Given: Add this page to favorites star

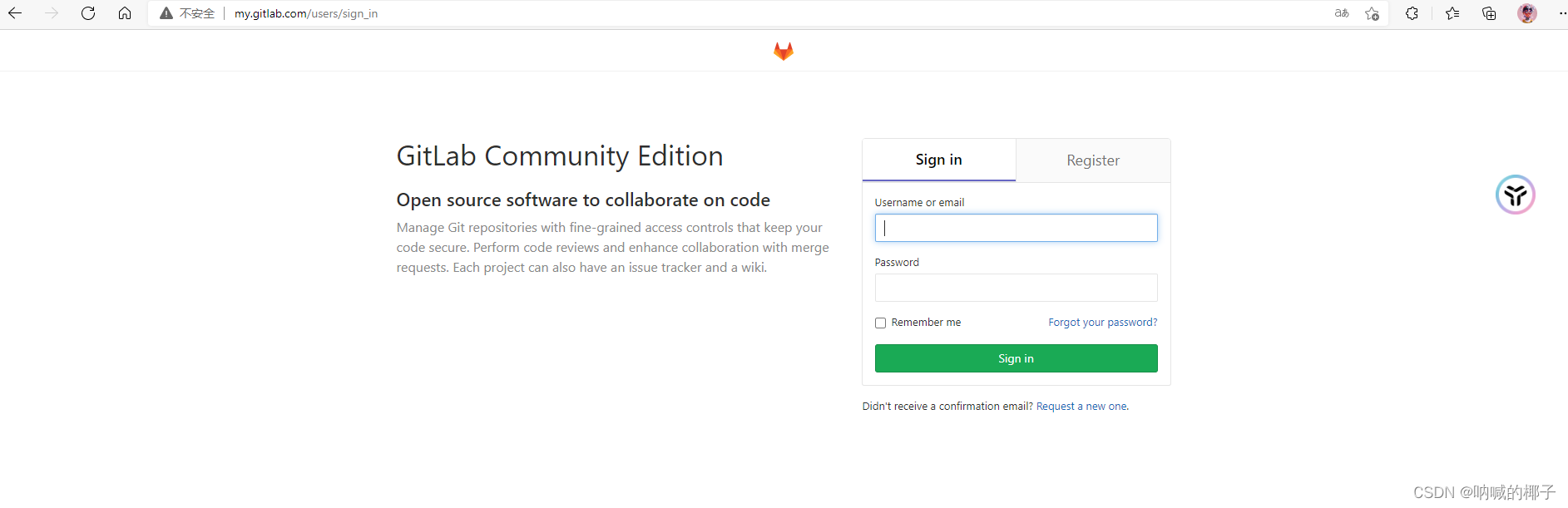Looking at the screenshot, I should pyautogui.click(x=1372, y=13).
